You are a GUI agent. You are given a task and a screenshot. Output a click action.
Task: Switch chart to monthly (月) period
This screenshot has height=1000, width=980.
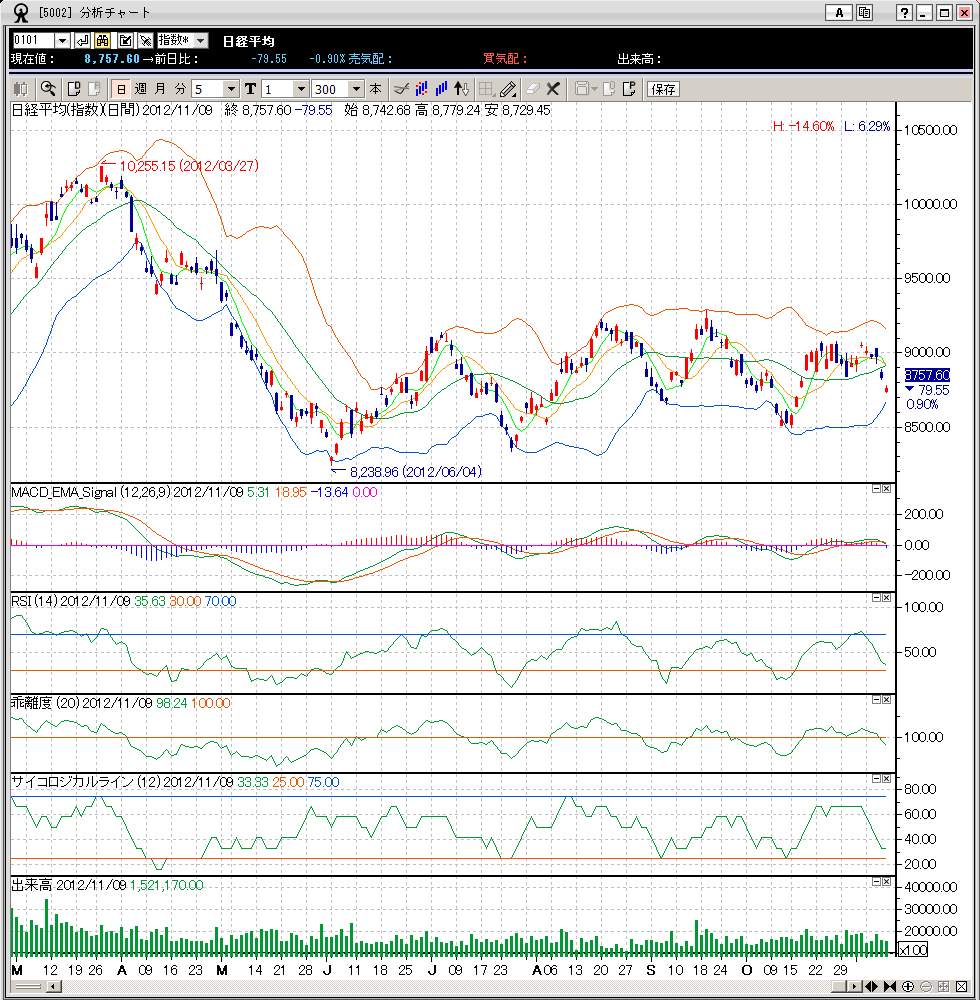[160, 88]
